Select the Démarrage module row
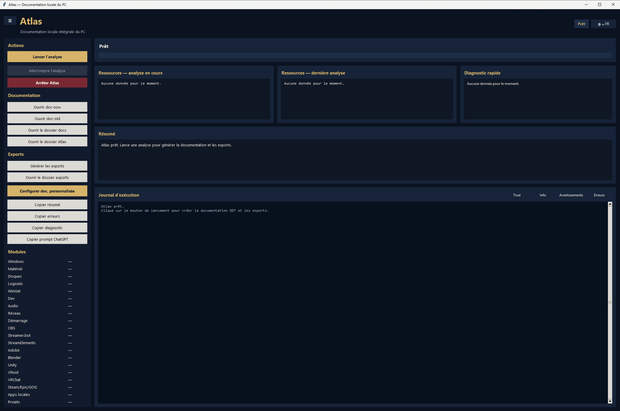The width and height of the screenshot is (620, 411). coord(40,320)
